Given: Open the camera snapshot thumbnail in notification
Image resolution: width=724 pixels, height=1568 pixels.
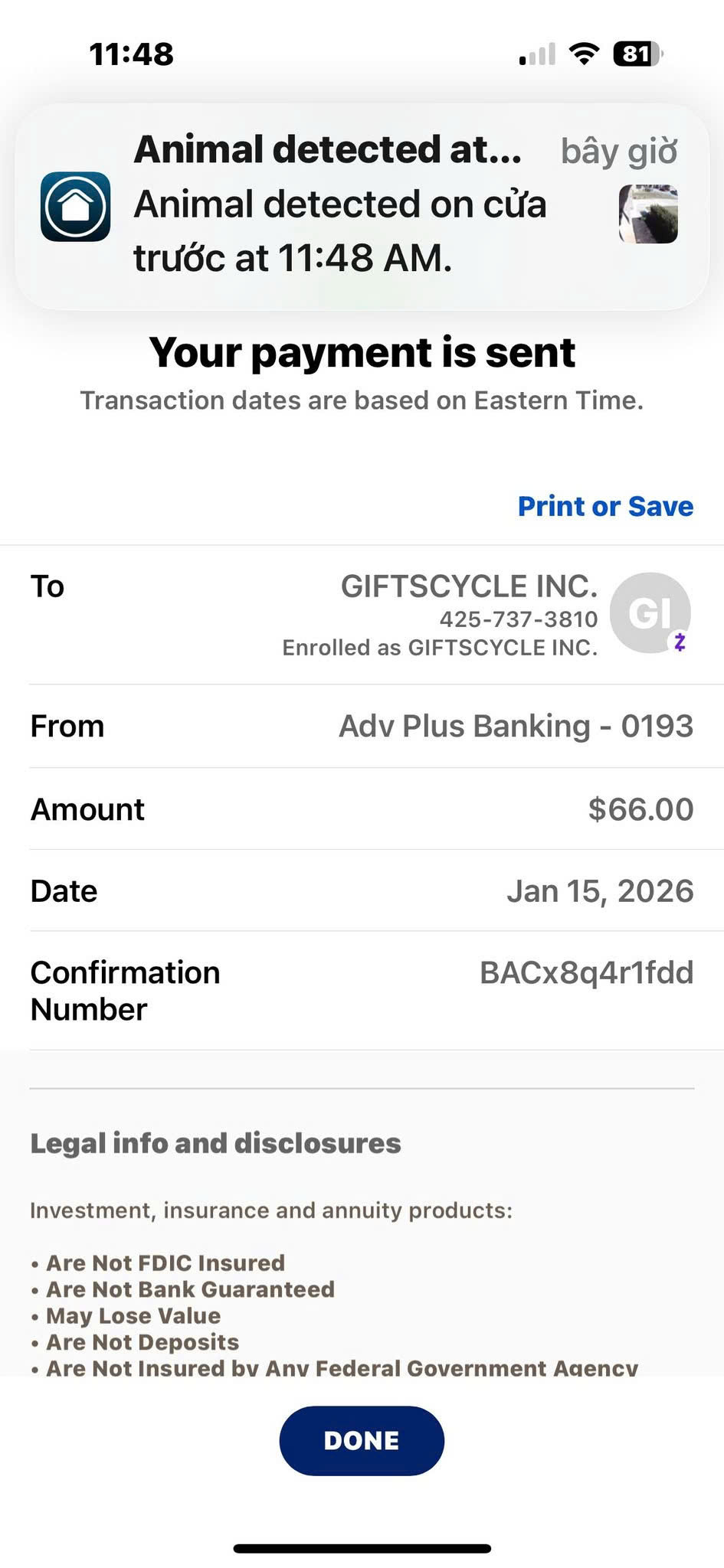Looking at the screenshot, I should 648,214.
